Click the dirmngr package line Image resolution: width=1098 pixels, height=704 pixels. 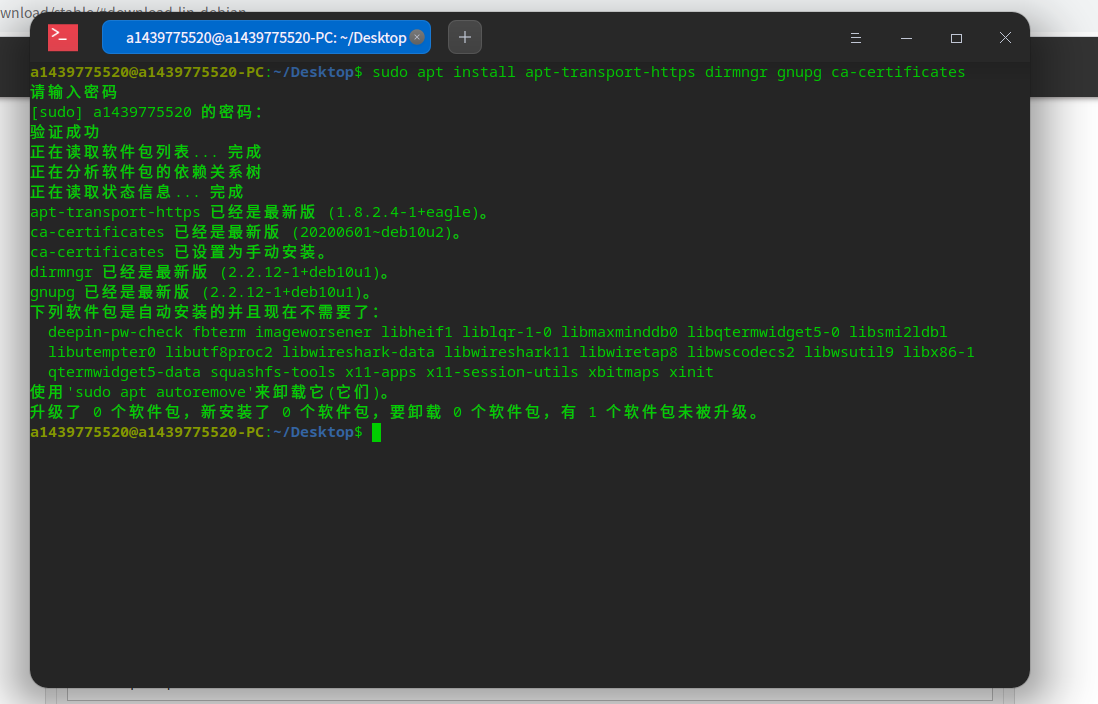pyautogui.click(x=61, y=272)
